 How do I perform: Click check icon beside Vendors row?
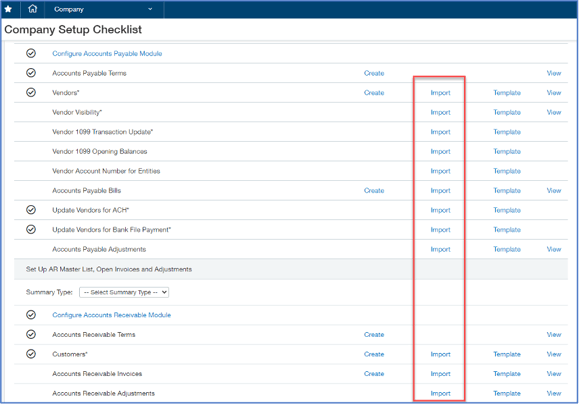tap(31, 93)
